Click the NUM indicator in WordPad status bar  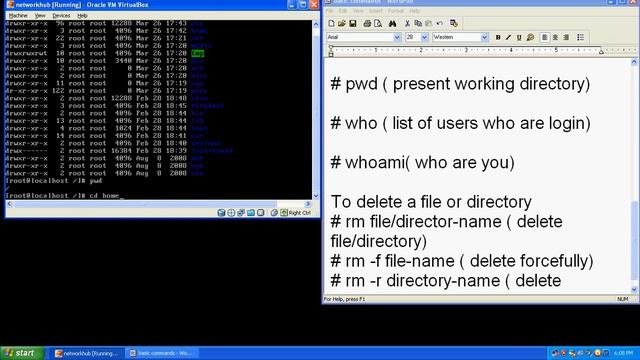click(x=622, y=299)
